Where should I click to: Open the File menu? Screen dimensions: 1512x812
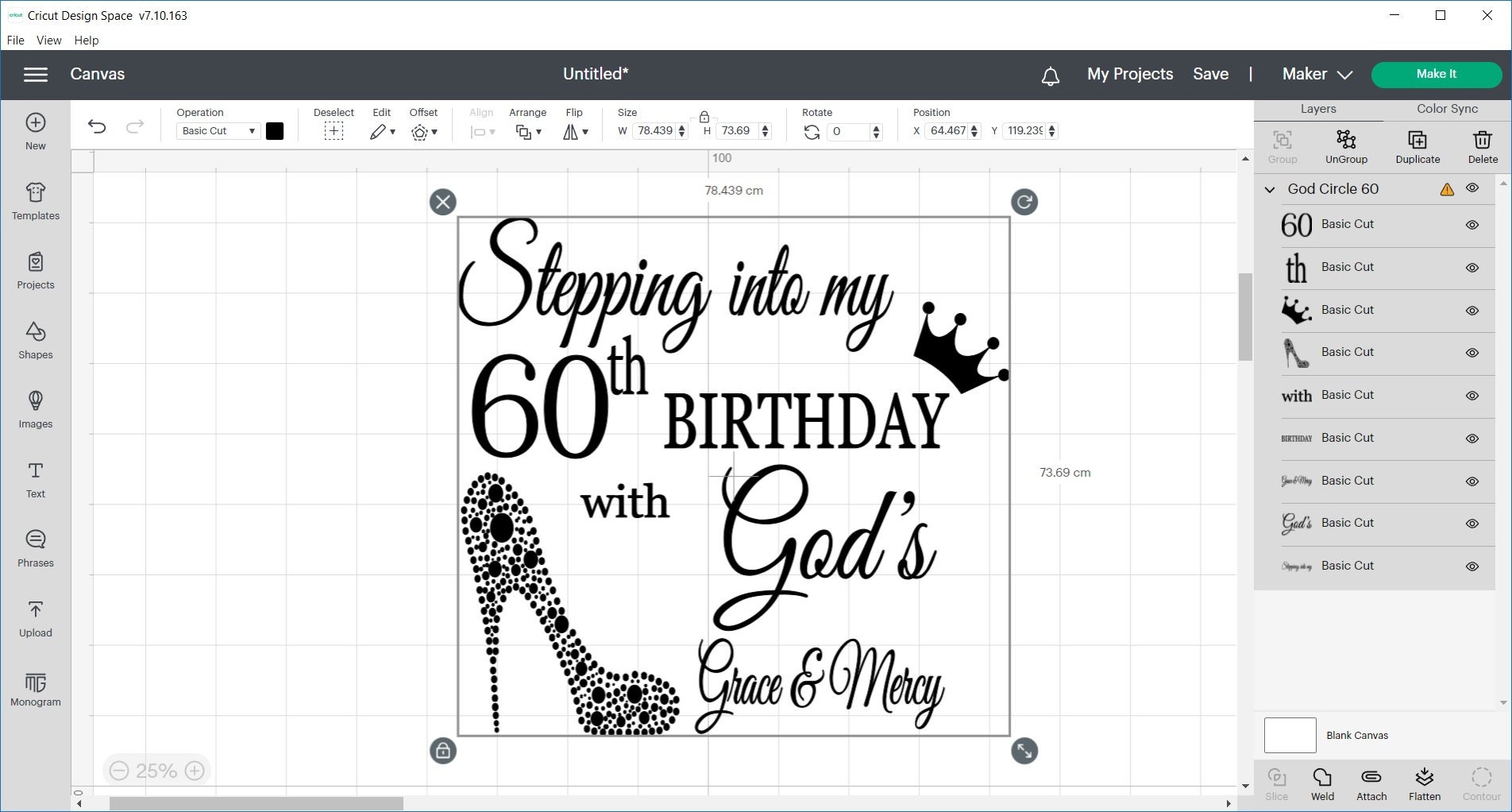click(14, 40)
